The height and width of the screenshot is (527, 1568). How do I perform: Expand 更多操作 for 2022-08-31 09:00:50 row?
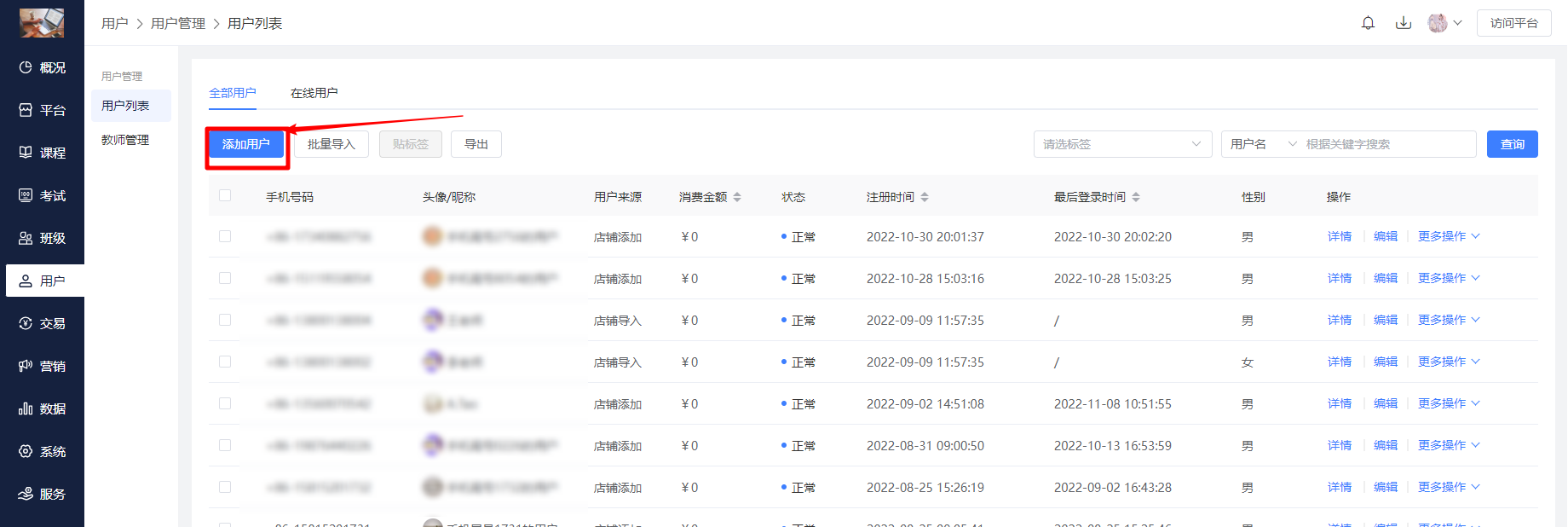pyautogui.click(x=1449, y=445)
